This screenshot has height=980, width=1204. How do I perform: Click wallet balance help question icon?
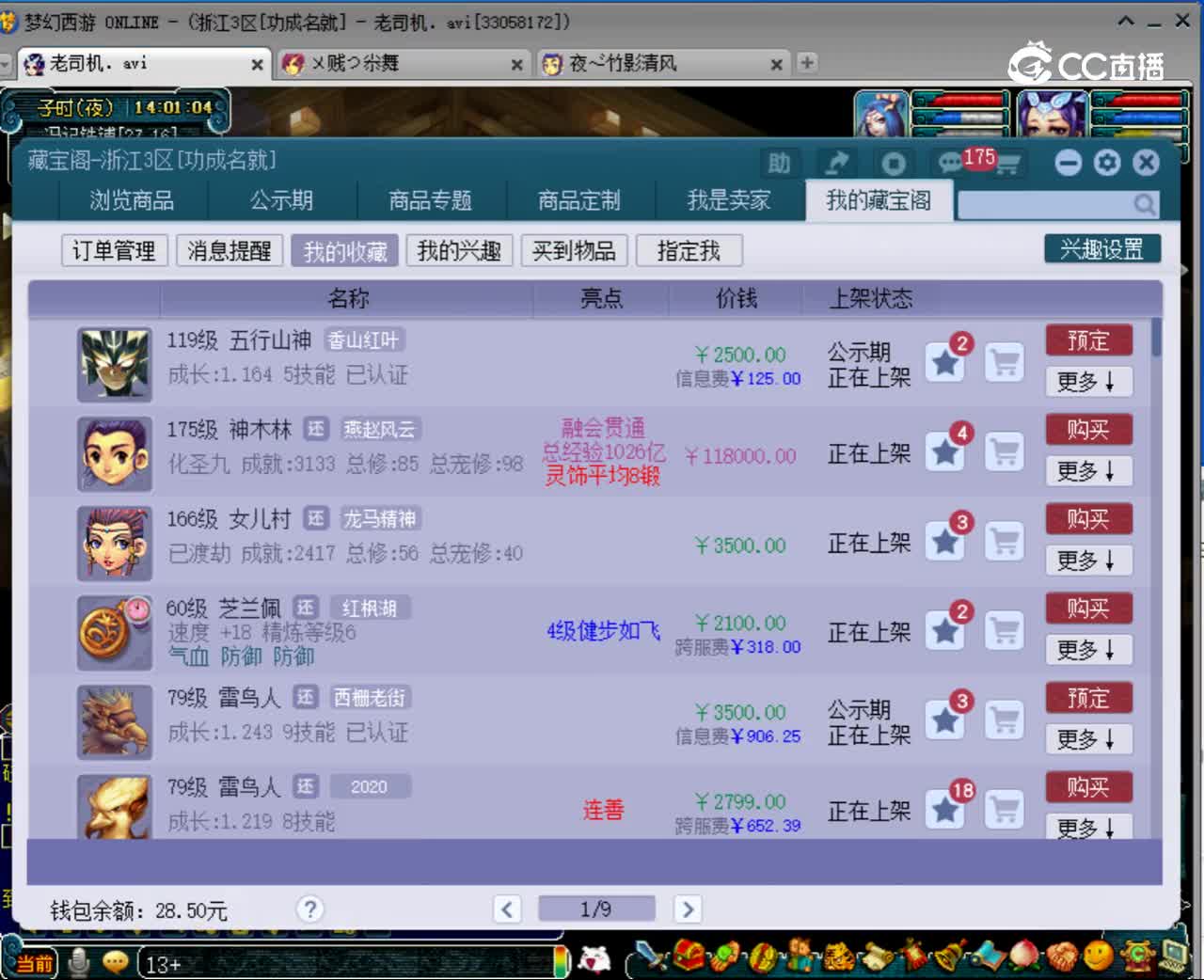click(x=309, y=909)
